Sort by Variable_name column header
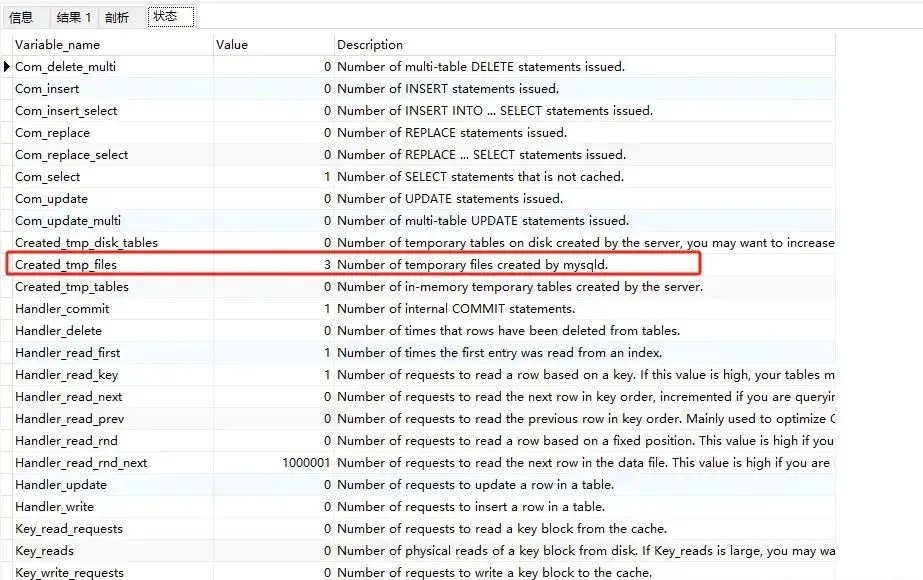The height and width of the screenshot is (580, 923). point(57,45)
